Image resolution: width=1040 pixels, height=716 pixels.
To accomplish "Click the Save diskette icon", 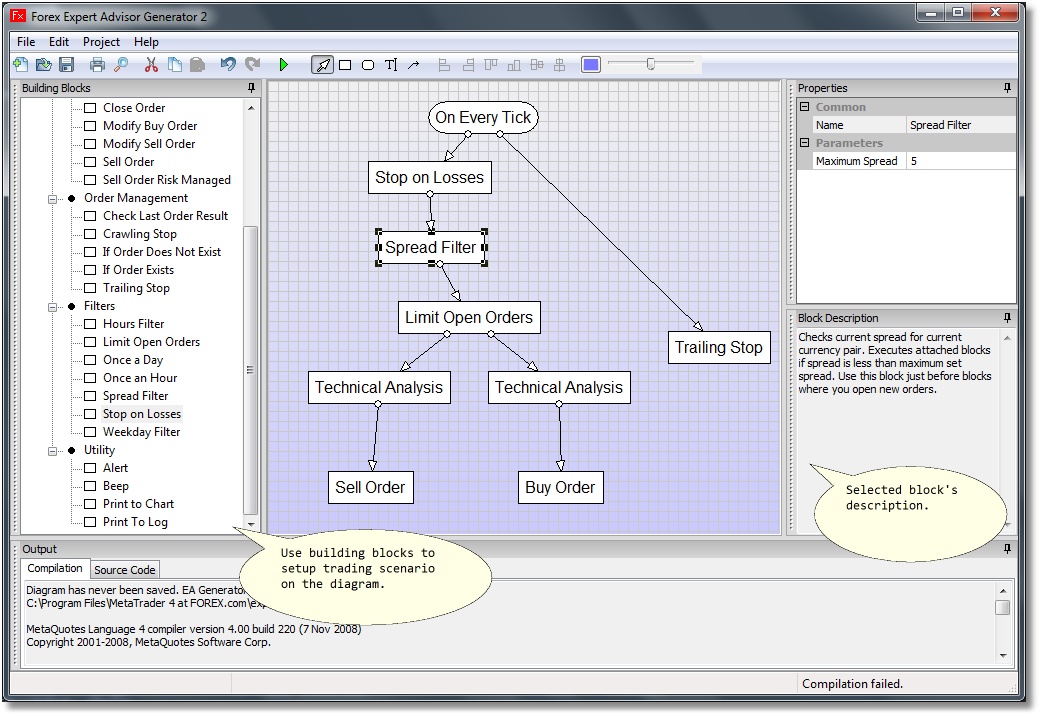I will point(67,65).
